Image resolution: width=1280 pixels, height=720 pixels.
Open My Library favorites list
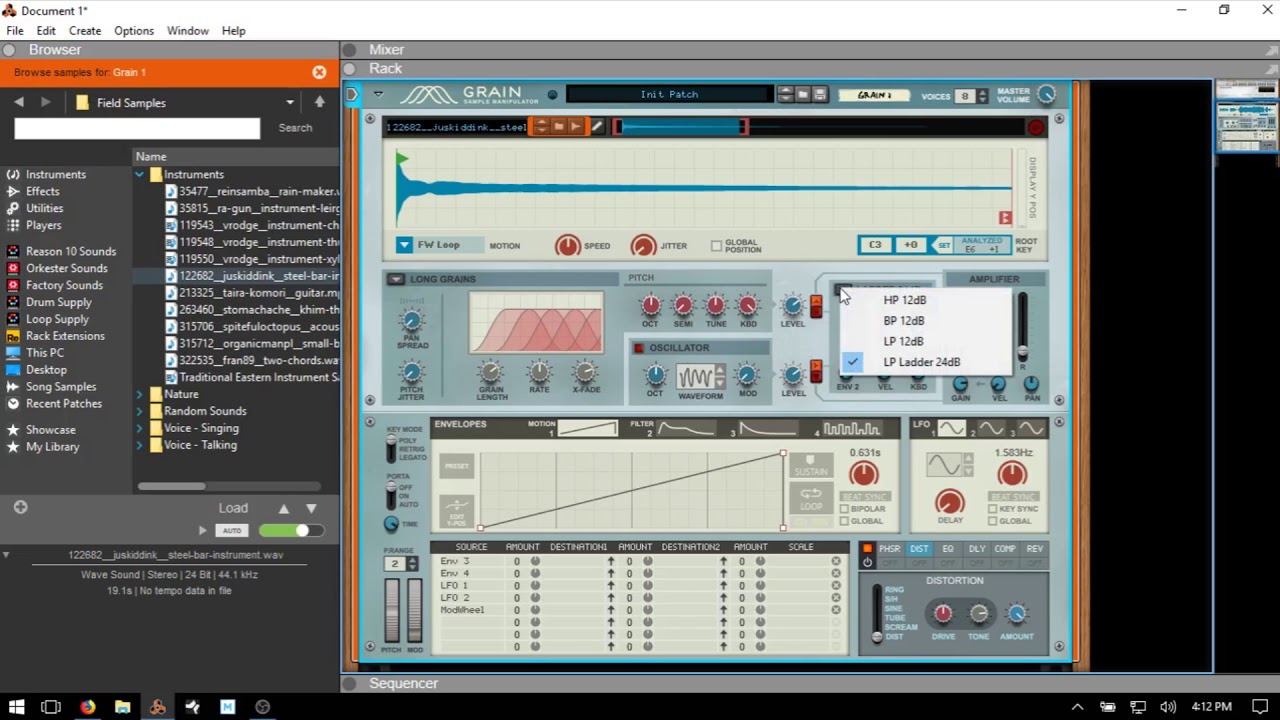click(x=44, y=447)
